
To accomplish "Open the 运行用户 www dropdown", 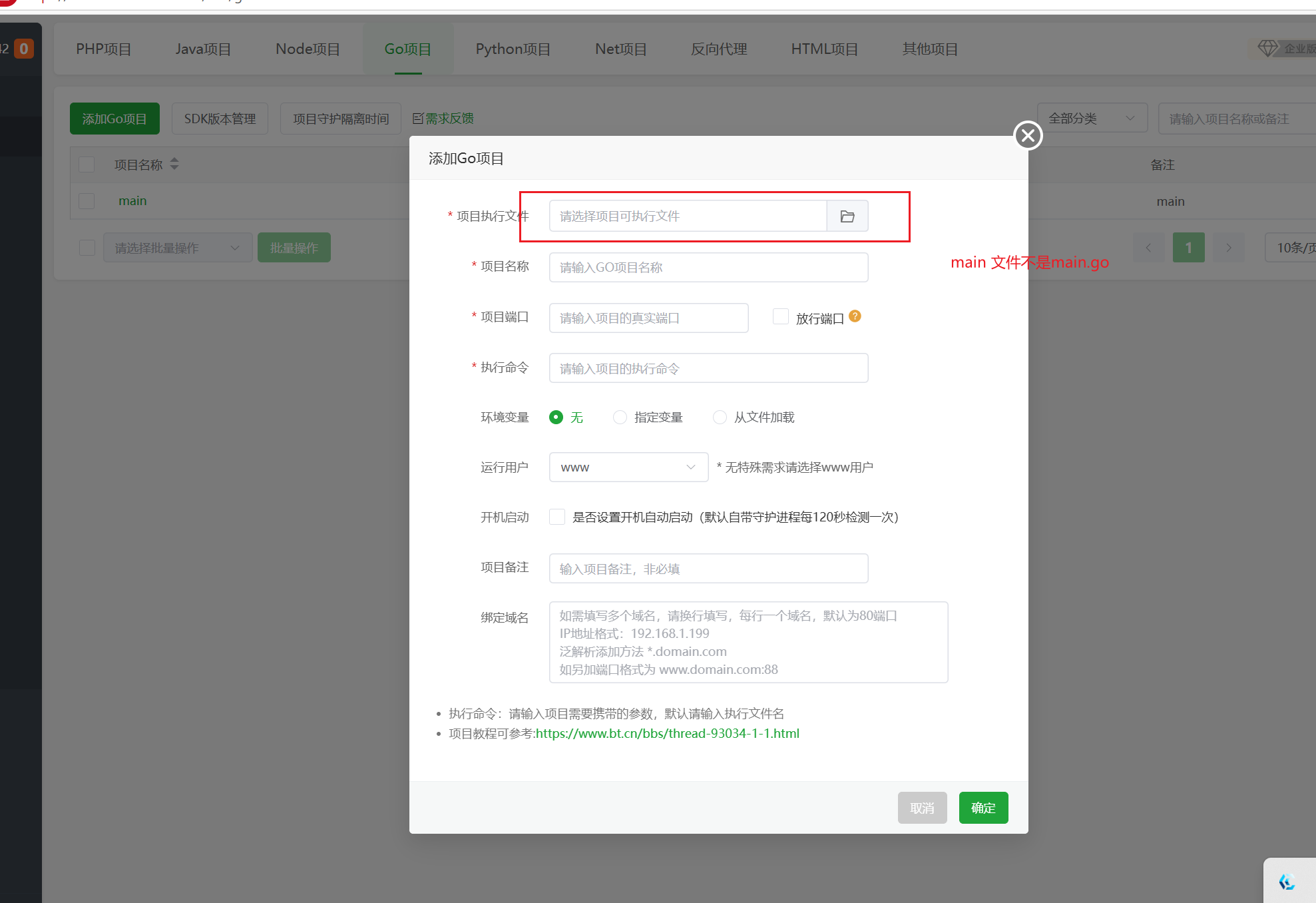I will pyautogui.click(x=628, y=467).
